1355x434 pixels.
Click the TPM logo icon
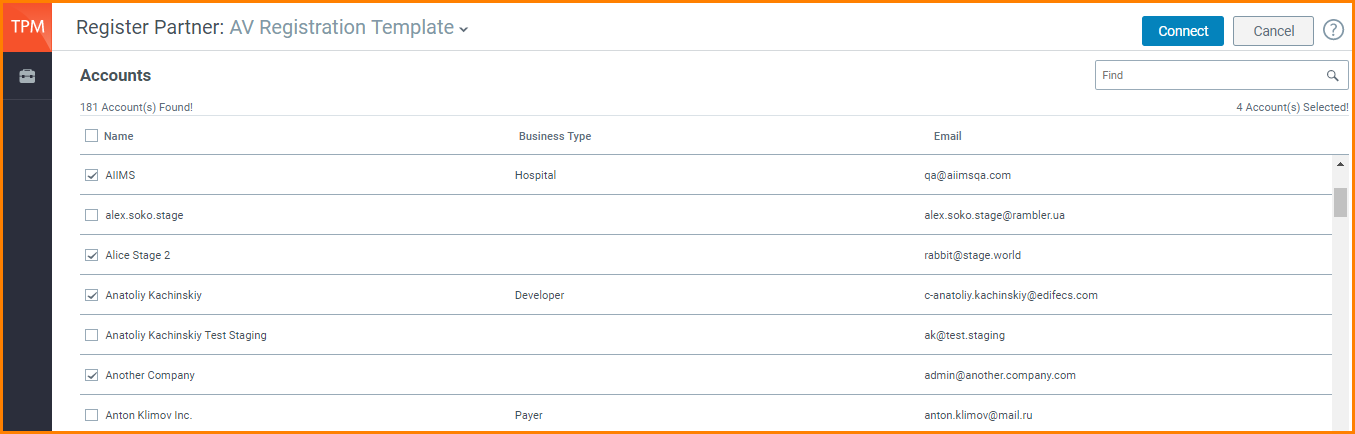[x=27, y=27]
